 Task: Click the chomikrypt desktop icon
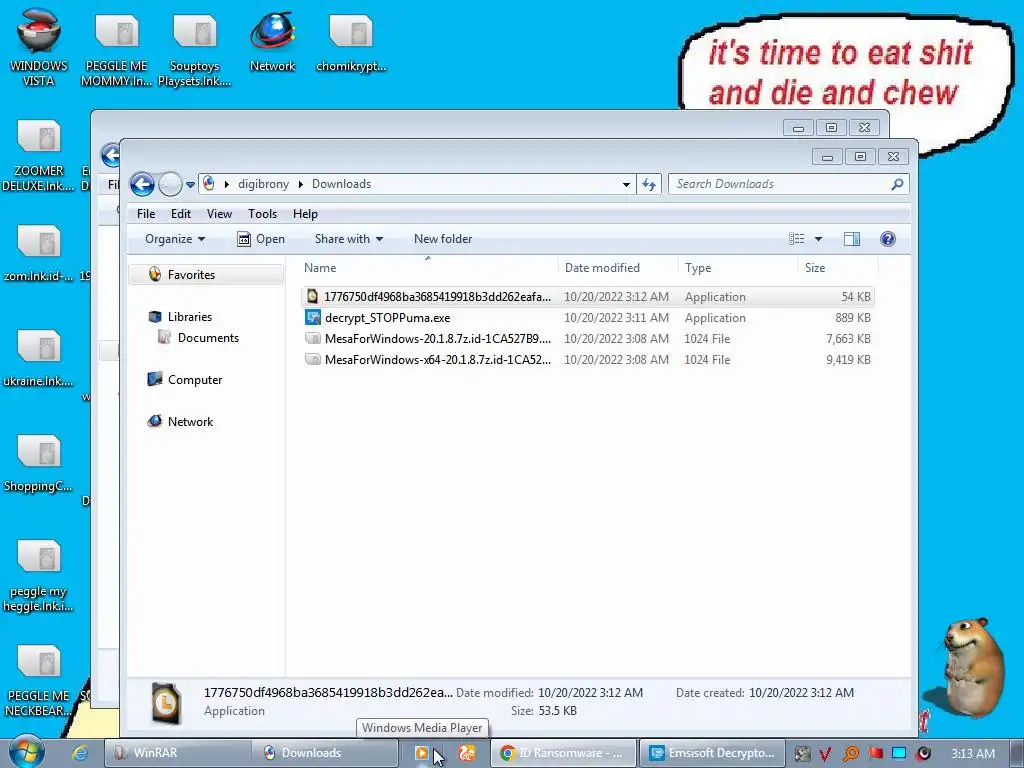pos(351,42)
